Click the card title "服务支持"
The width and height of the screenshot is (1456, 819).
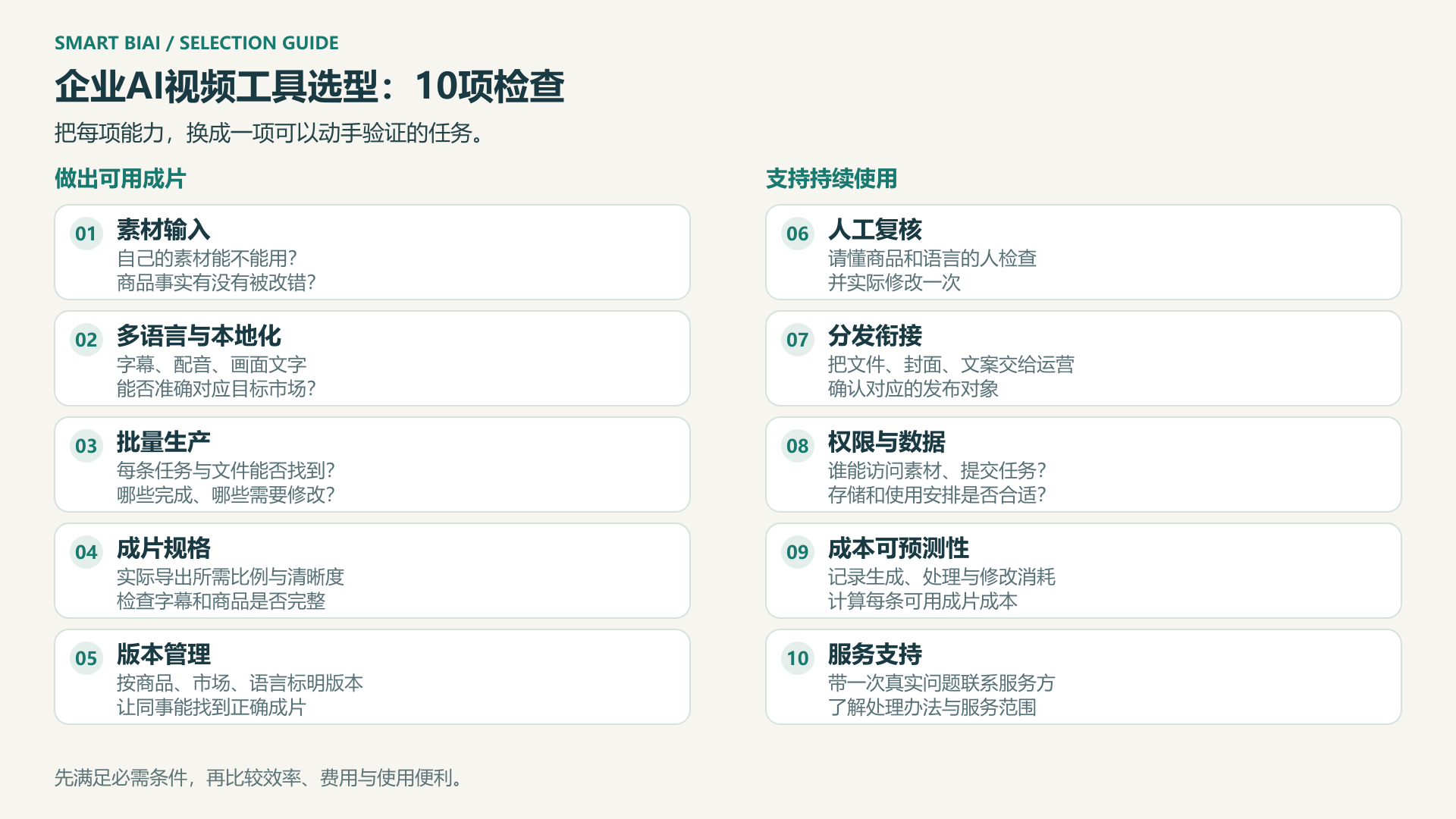point(874,654)
